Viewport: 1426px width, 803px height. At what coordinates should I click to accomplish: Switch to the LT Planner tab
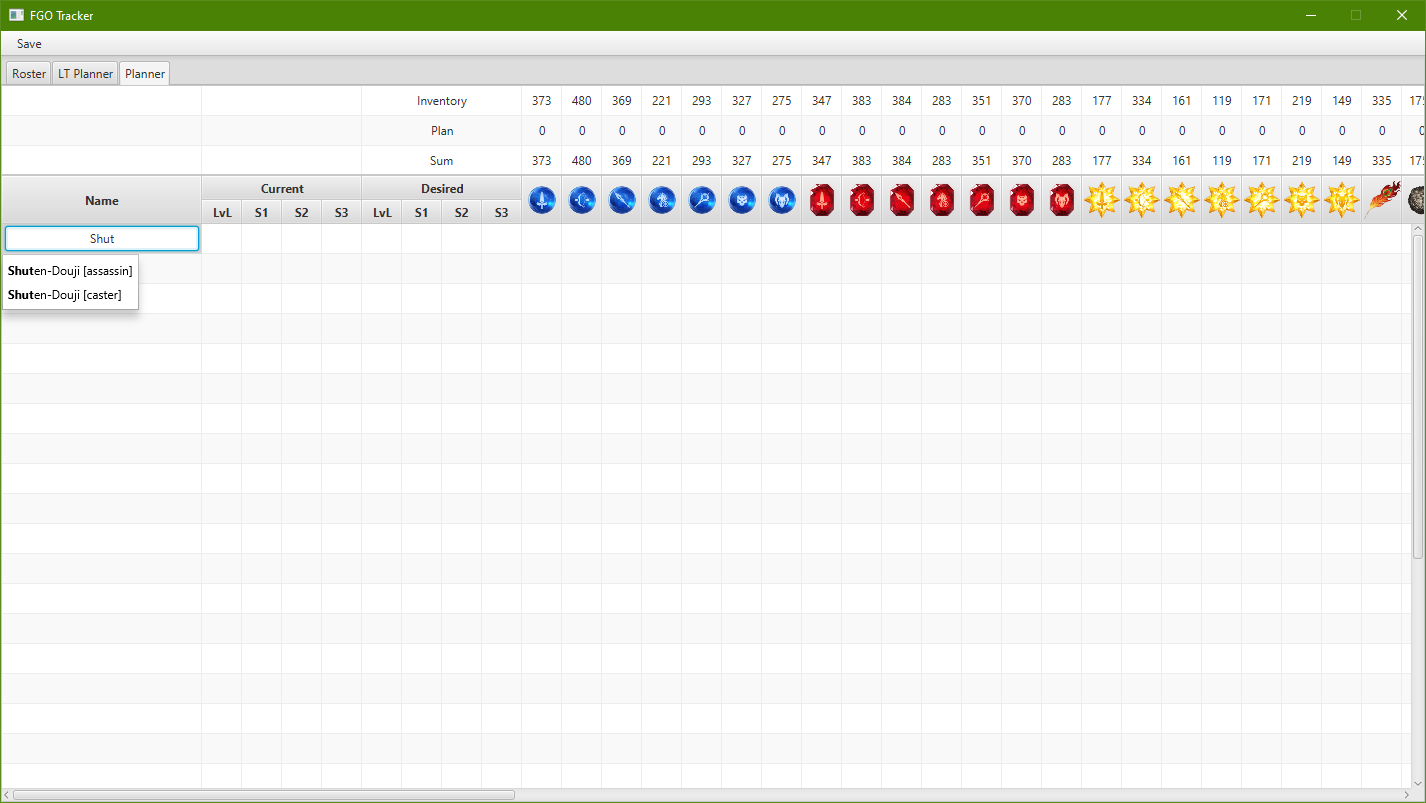(x=85, y=74)
